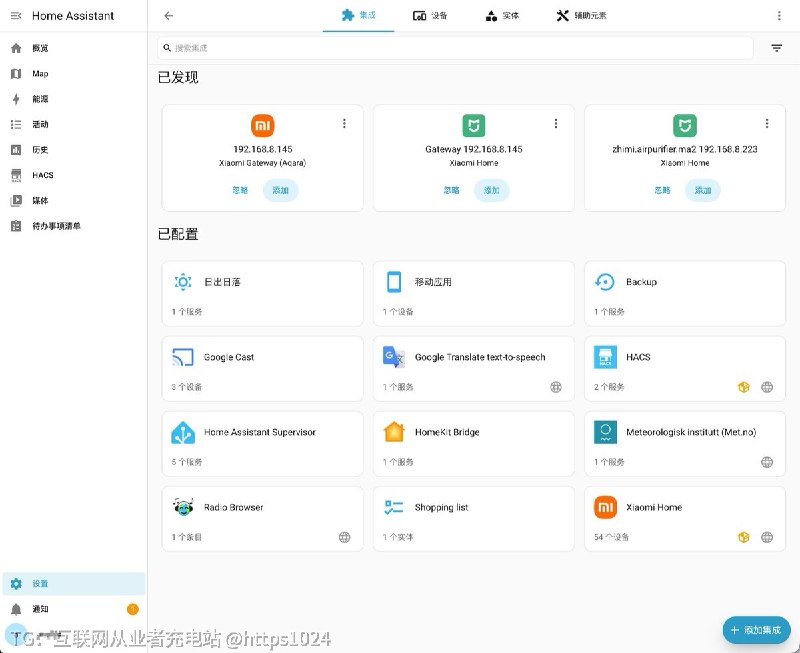The width and height of the screenshot is (800, 653).
Task: Click the 待办事项清单 clipboard icon
Action: pos(16,226)
